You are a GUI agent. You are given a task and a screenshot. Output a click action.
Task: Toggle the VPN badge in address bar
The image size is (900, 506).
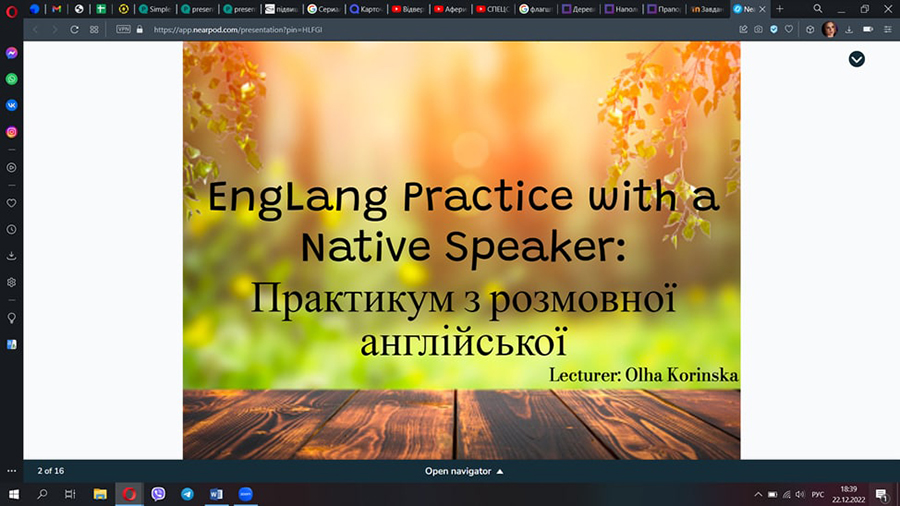[124, 29]
